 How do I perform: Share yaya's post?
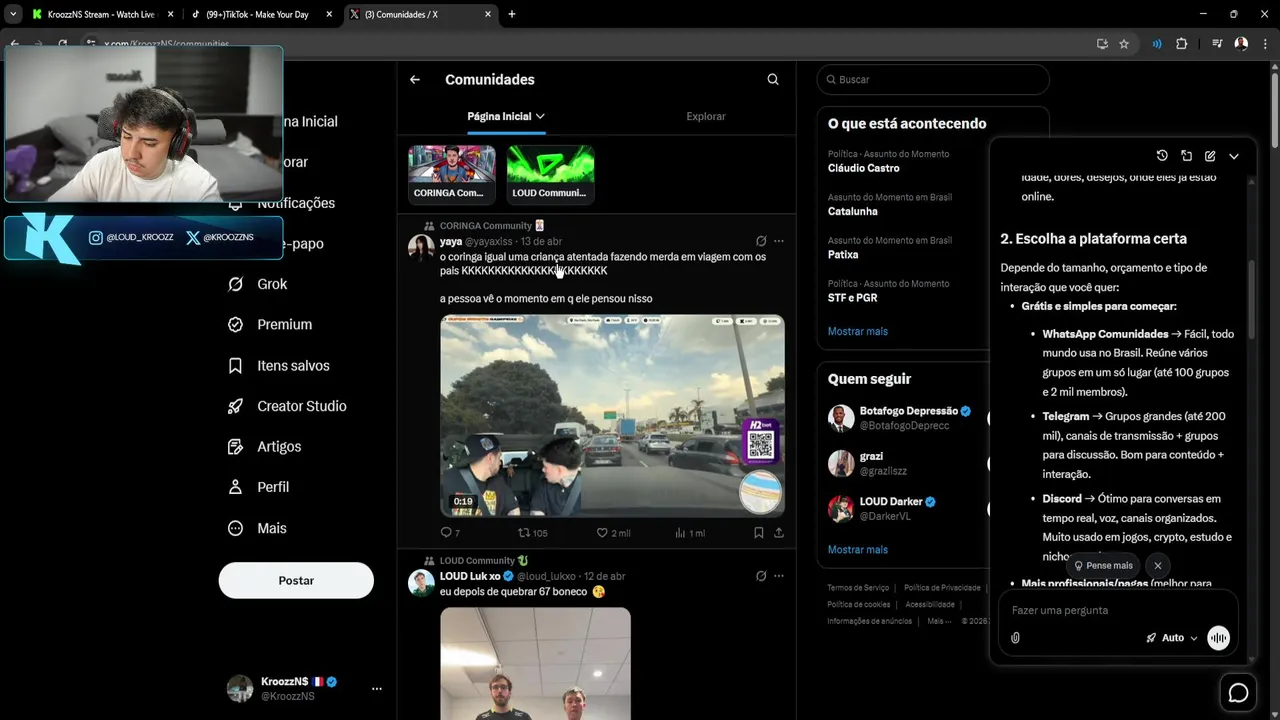pos(779,533)
